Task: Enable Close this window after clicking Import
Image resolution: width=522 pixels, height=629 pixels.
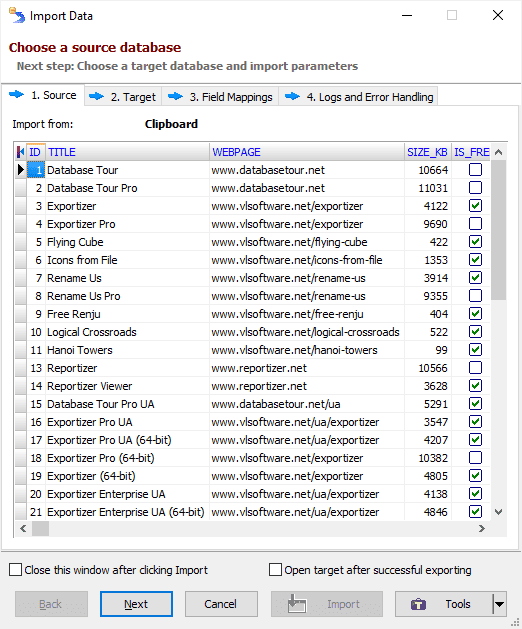Action: (x=15, y=570)
